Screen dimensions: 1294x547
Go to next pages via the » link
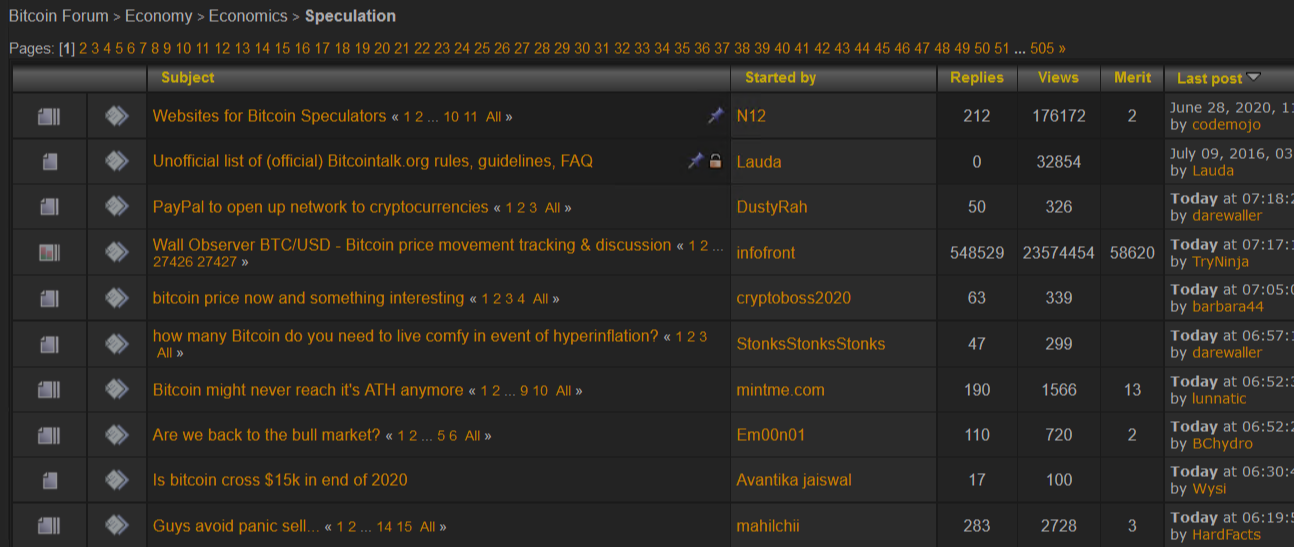1062,48
